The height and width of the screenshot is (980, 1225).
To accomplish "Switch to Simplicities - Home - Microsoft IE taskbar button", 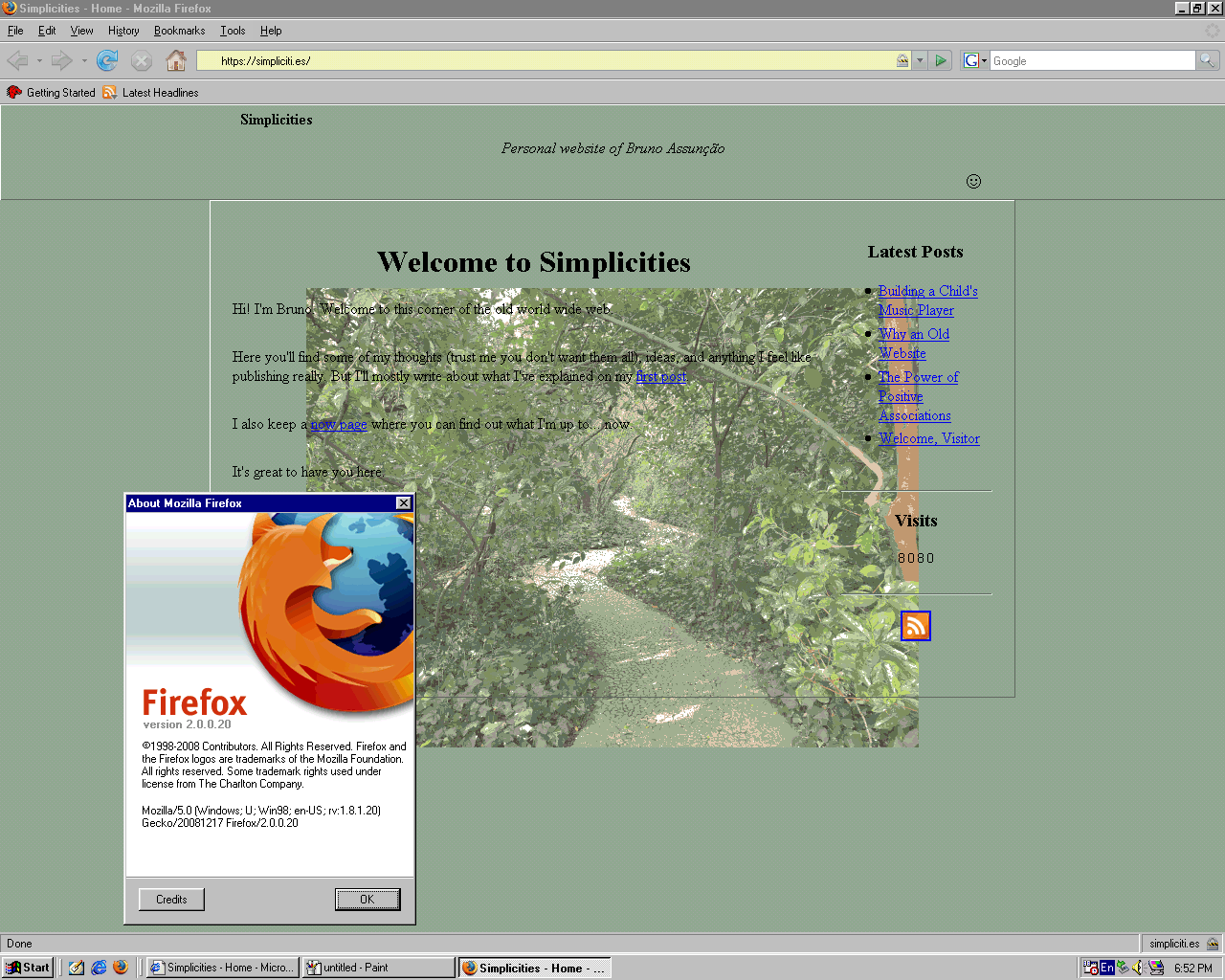I will [x=223, y=968].
